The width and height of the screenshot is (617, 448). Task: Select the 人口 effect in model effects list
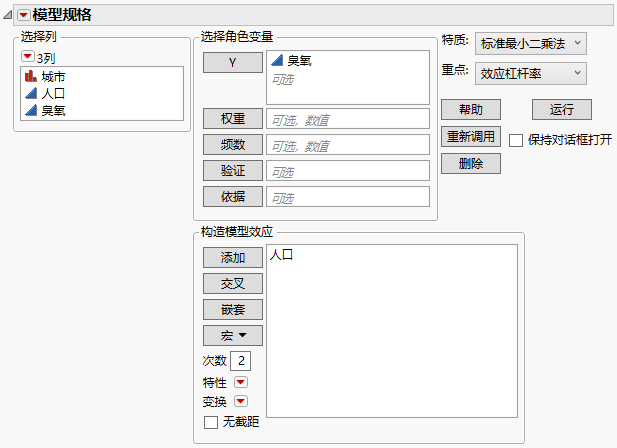tap(281, 254)
